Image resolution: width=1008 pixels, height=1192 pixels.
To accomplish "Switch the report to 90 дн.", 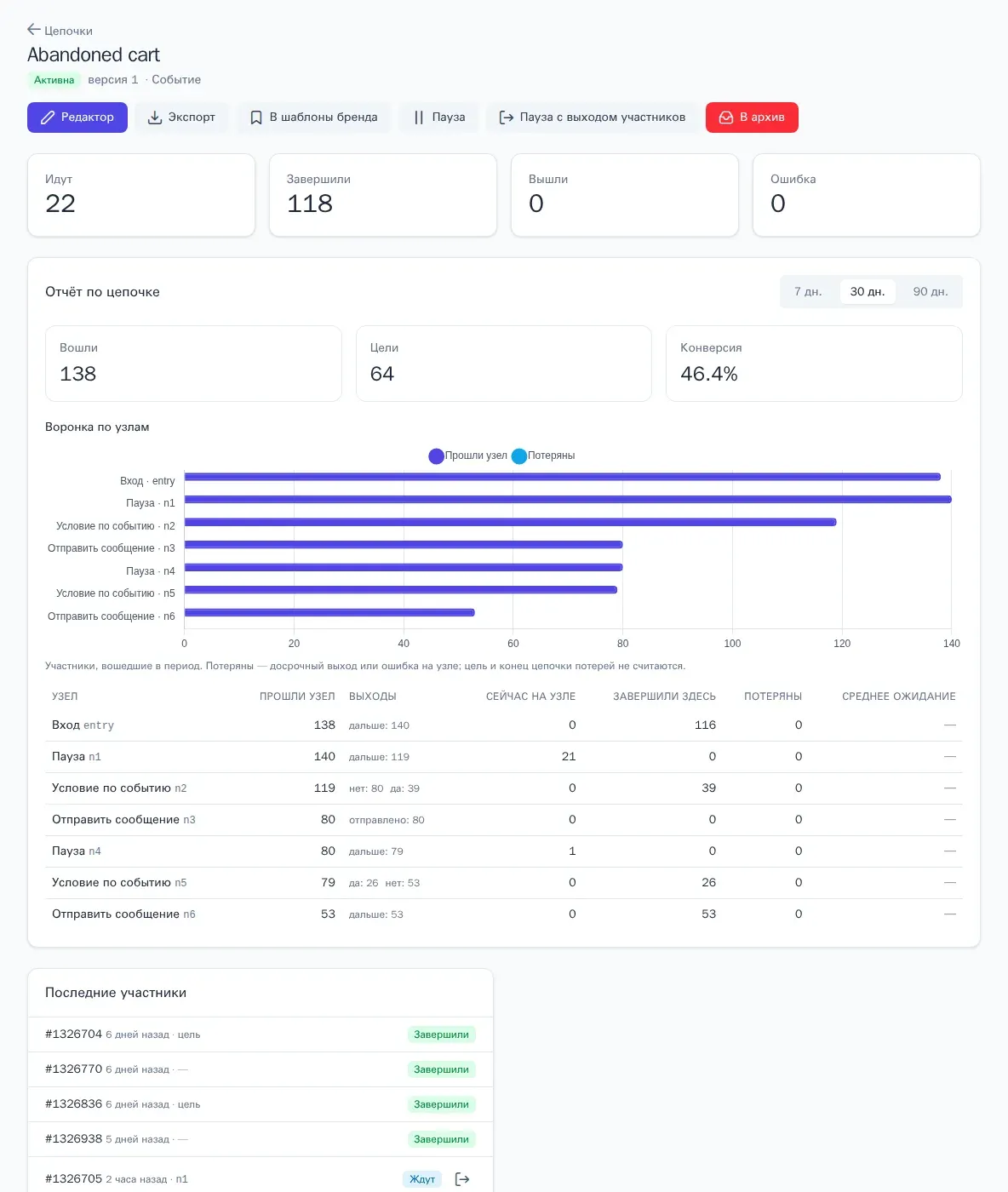I will (x=931, y=291).
